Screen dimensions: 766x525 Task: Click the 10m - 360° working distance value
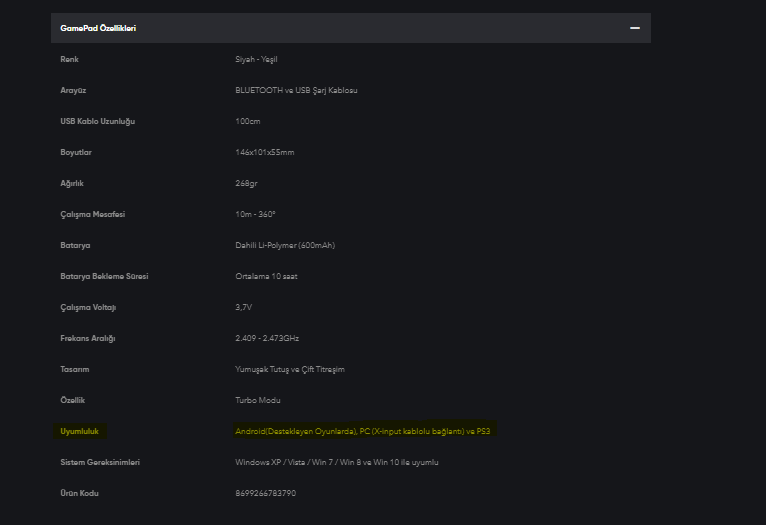(x=255, y=215)
